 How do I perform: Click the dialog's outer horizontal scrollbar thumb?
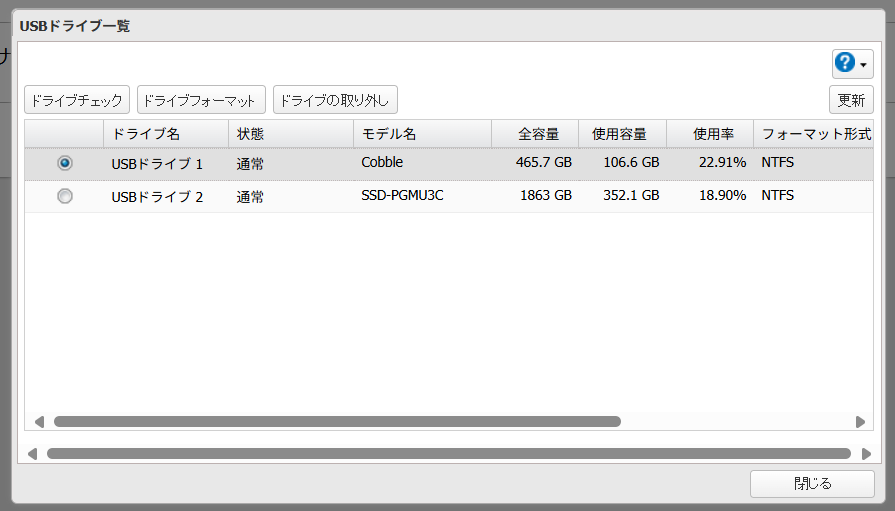[x=449, y=454]
